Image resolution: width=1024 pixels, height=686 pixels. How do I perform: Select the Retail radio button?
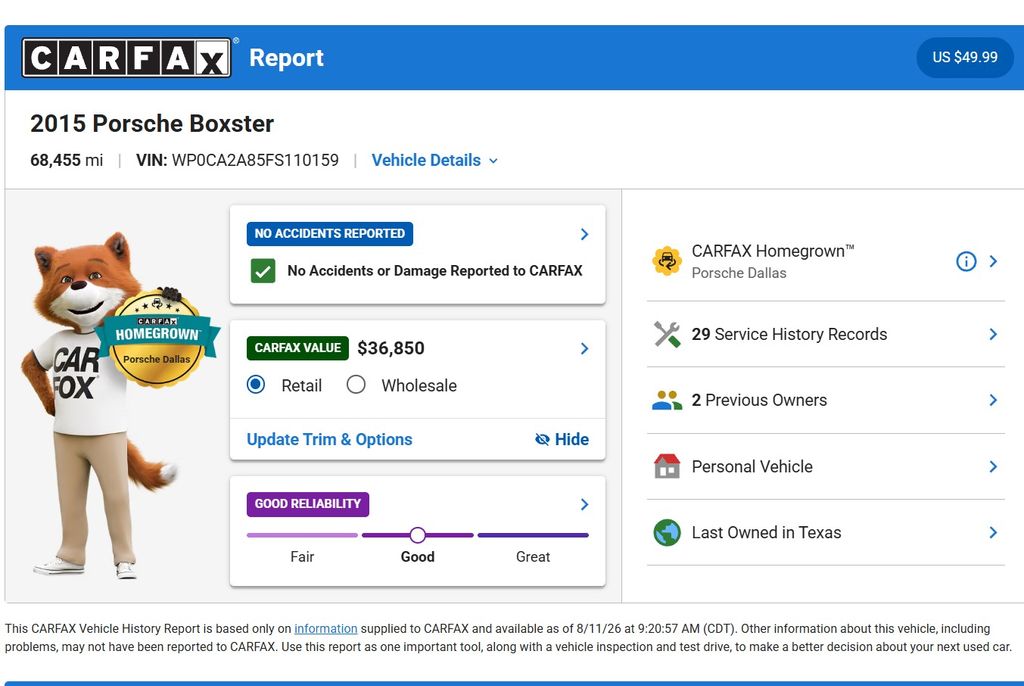coord(256,385)
